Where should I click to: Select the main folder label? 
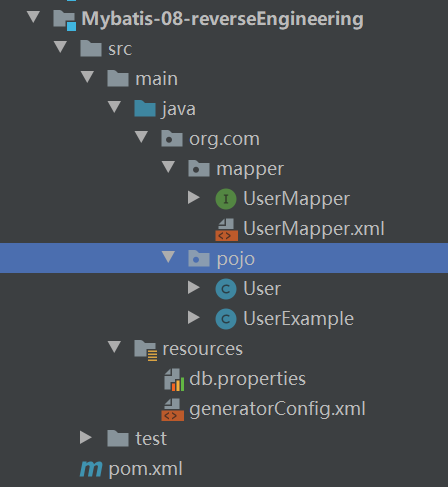click(156, 79)
